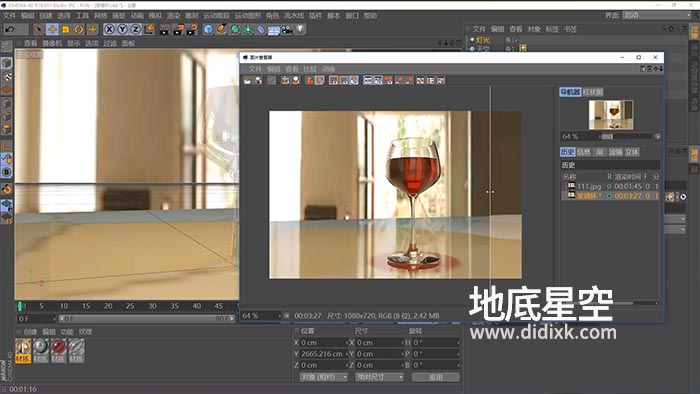Render to Picture Viewer icon
This screenshot has height=394, width=700.
click(178, 29)
